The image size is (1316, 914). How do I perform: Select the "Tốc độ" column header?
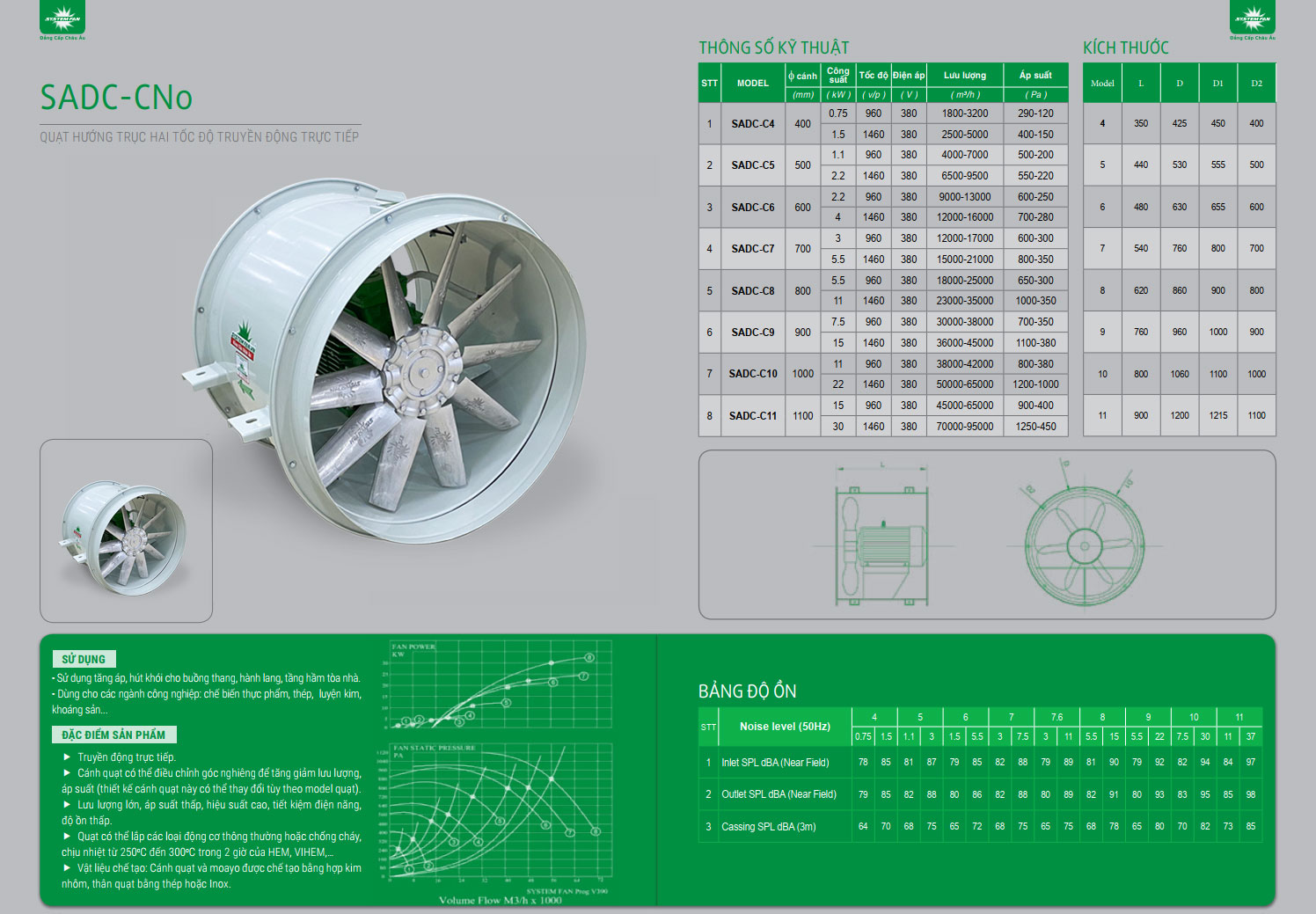click(x=874, y=75)
